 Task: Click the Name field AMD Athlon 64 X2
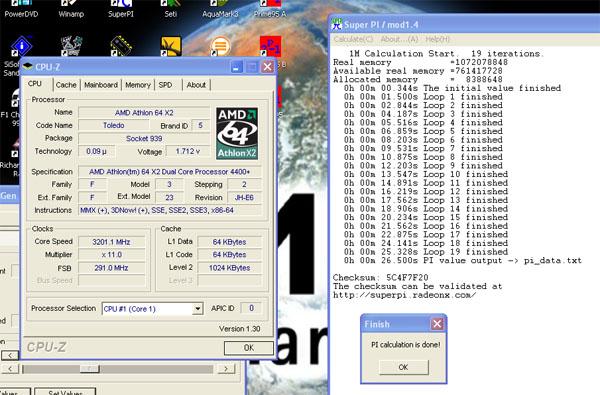coord(144,113)
